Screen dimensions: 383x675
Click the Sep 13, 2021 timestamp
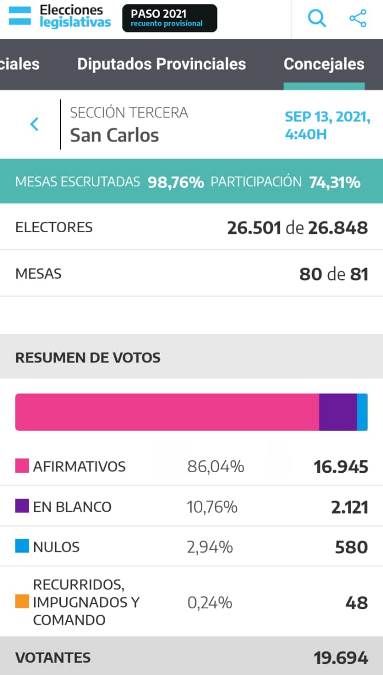(327, 125)
